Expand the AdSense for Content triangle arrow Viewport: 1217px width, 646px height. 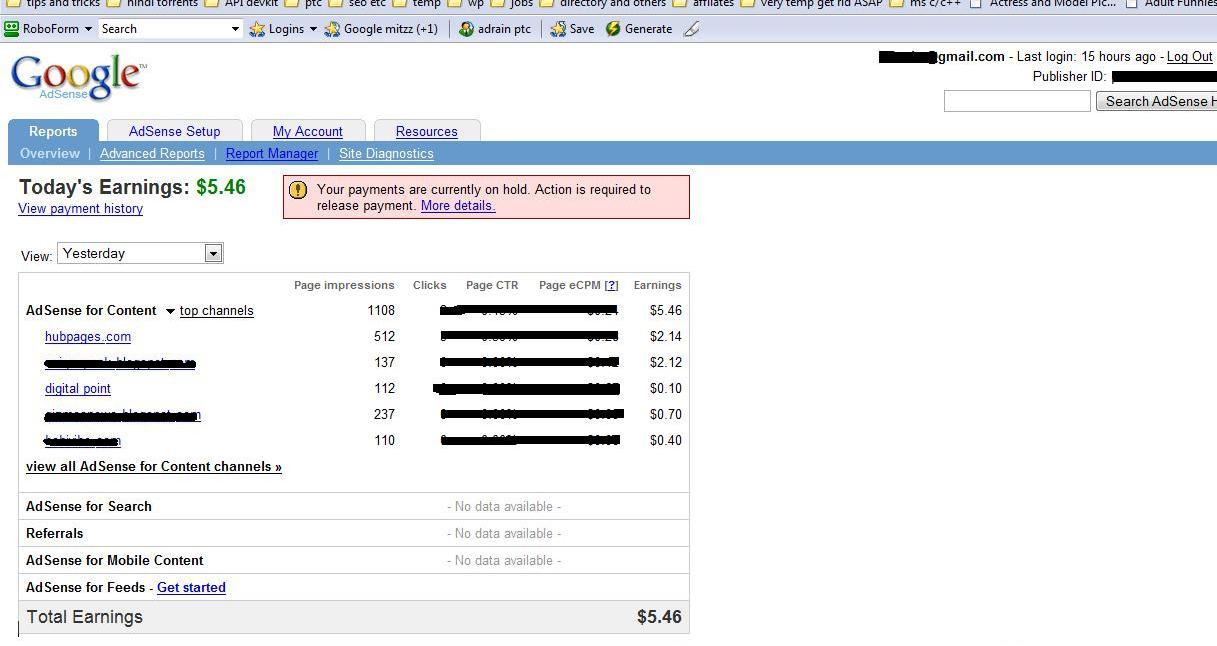pyautogui.click(x=170, y=312)
